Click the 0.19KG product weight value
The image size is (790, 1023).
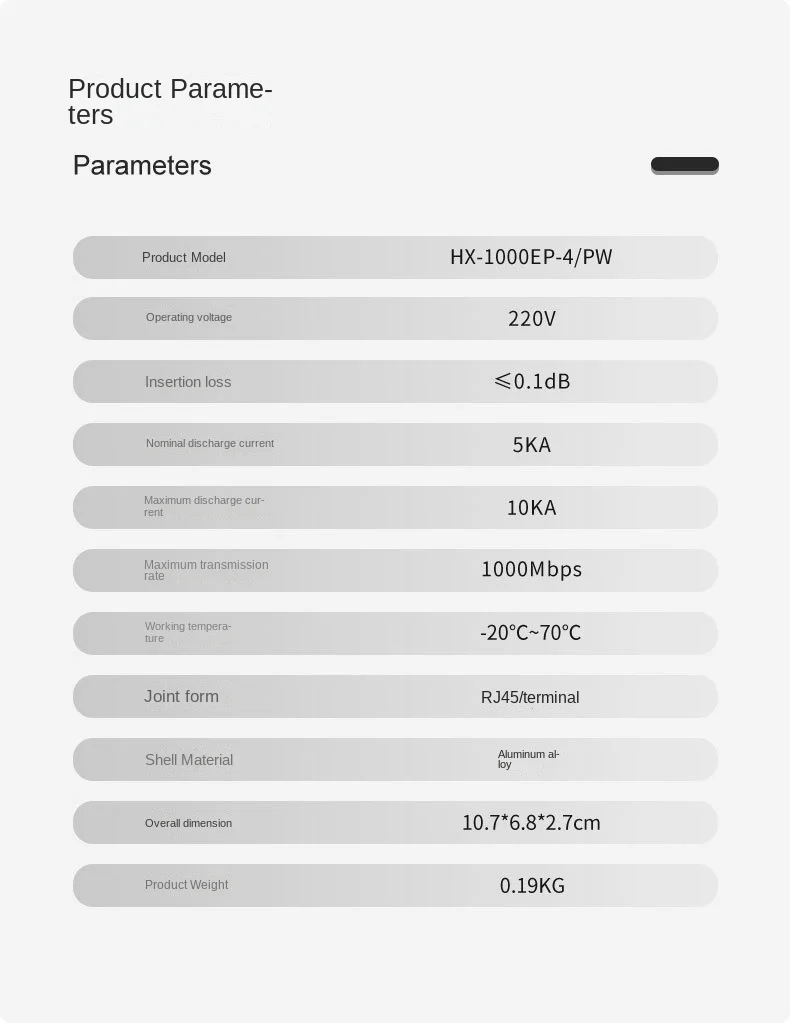pyautogui.click(x=532, y=885)
